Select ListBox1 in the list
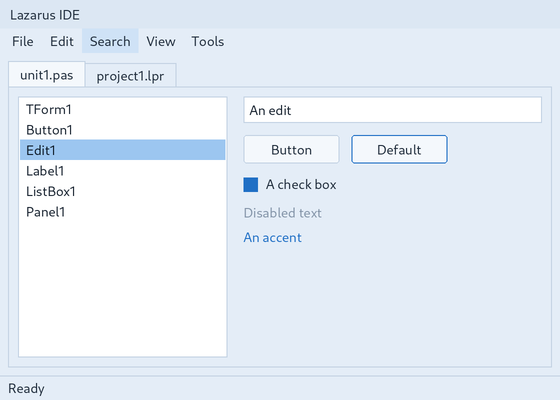Screen dimensions: 560x400 click(122, 191)
